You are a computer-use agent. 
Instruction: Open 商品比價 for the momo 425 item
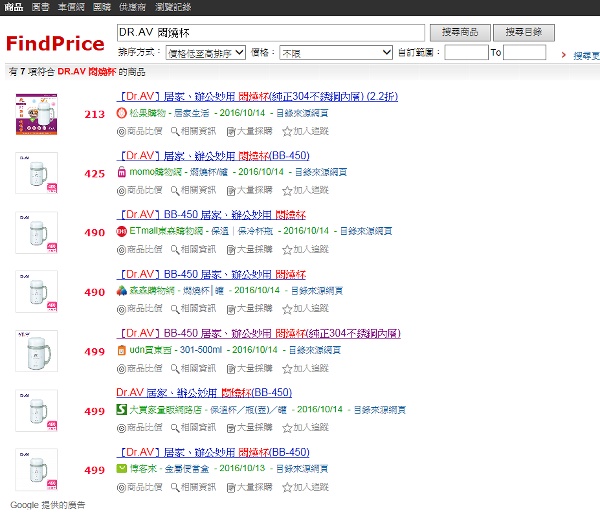coord(140,190)
